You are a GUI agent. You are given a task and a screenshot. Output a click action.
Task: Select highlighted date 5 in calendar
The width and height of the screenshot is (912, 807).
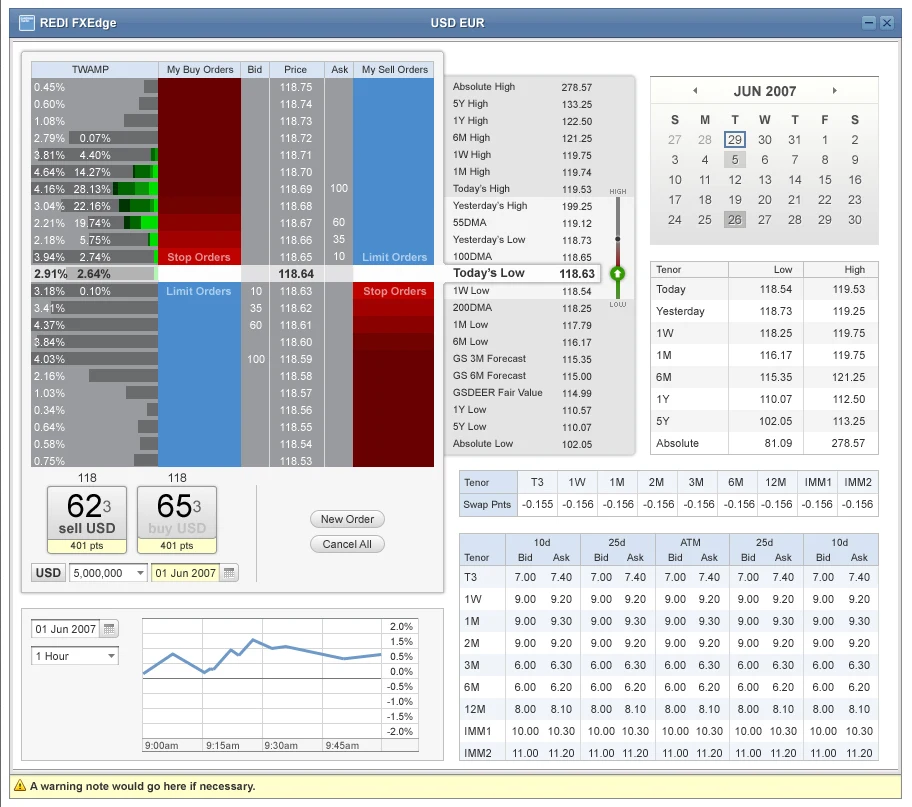(735, 159)
